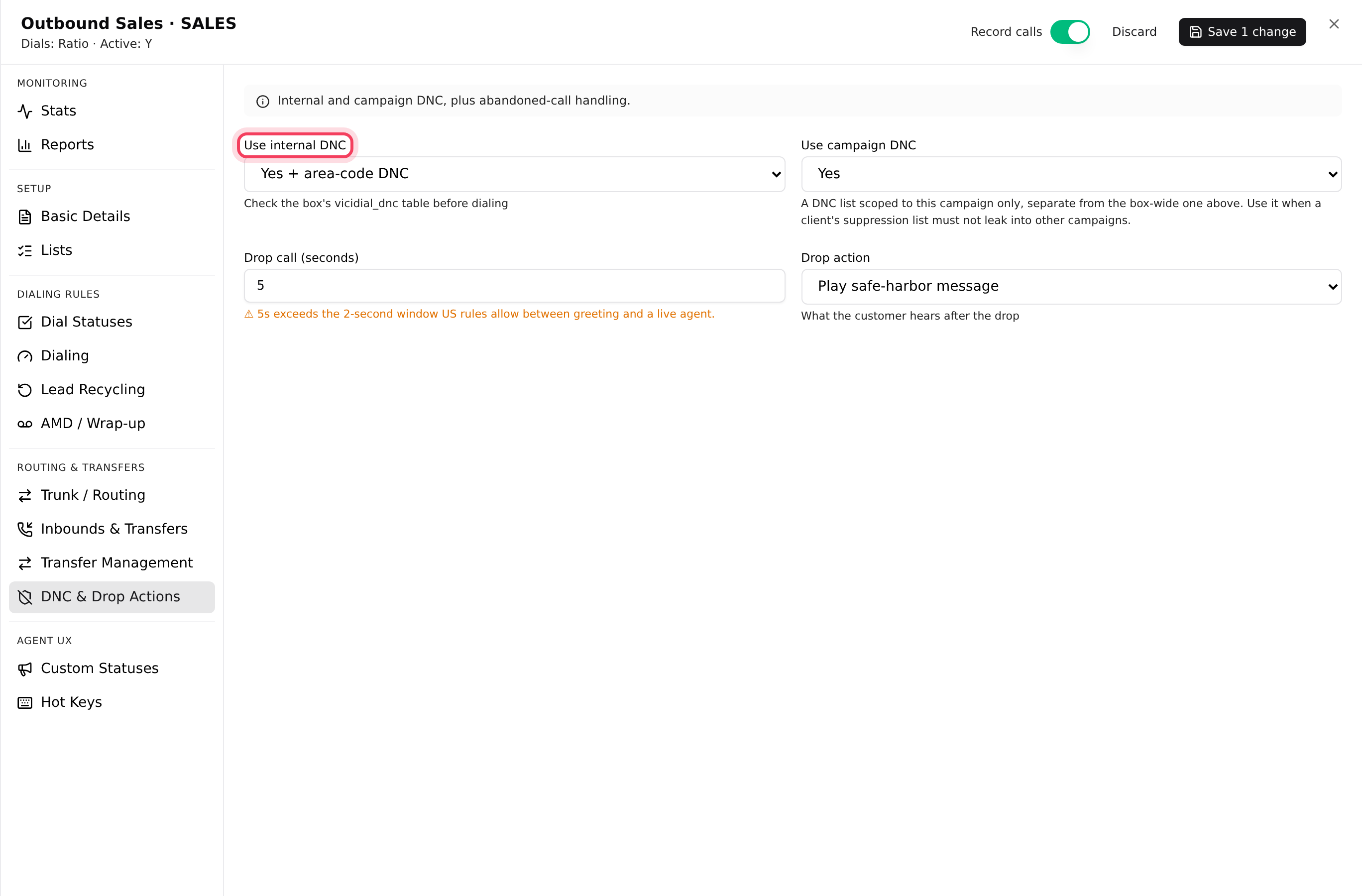Click the Outbound Sales · SALES title
Image resolution: width=1362 pixels, height=896 pixels.
click(128, 23)
